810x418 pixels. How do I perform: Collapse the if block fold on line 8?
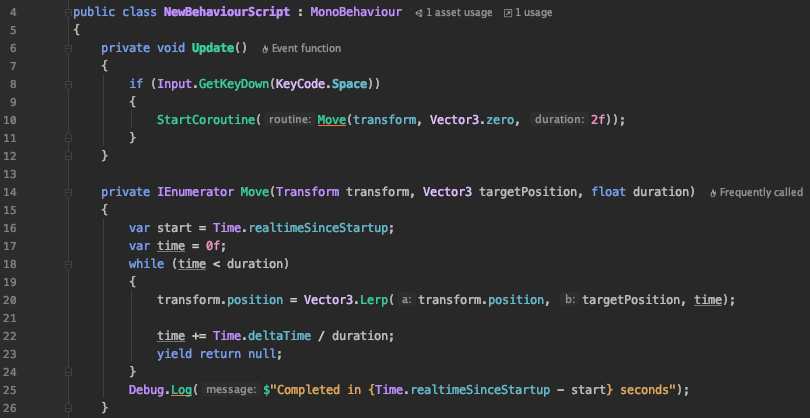pyautogui.click(x=68, y=85)
